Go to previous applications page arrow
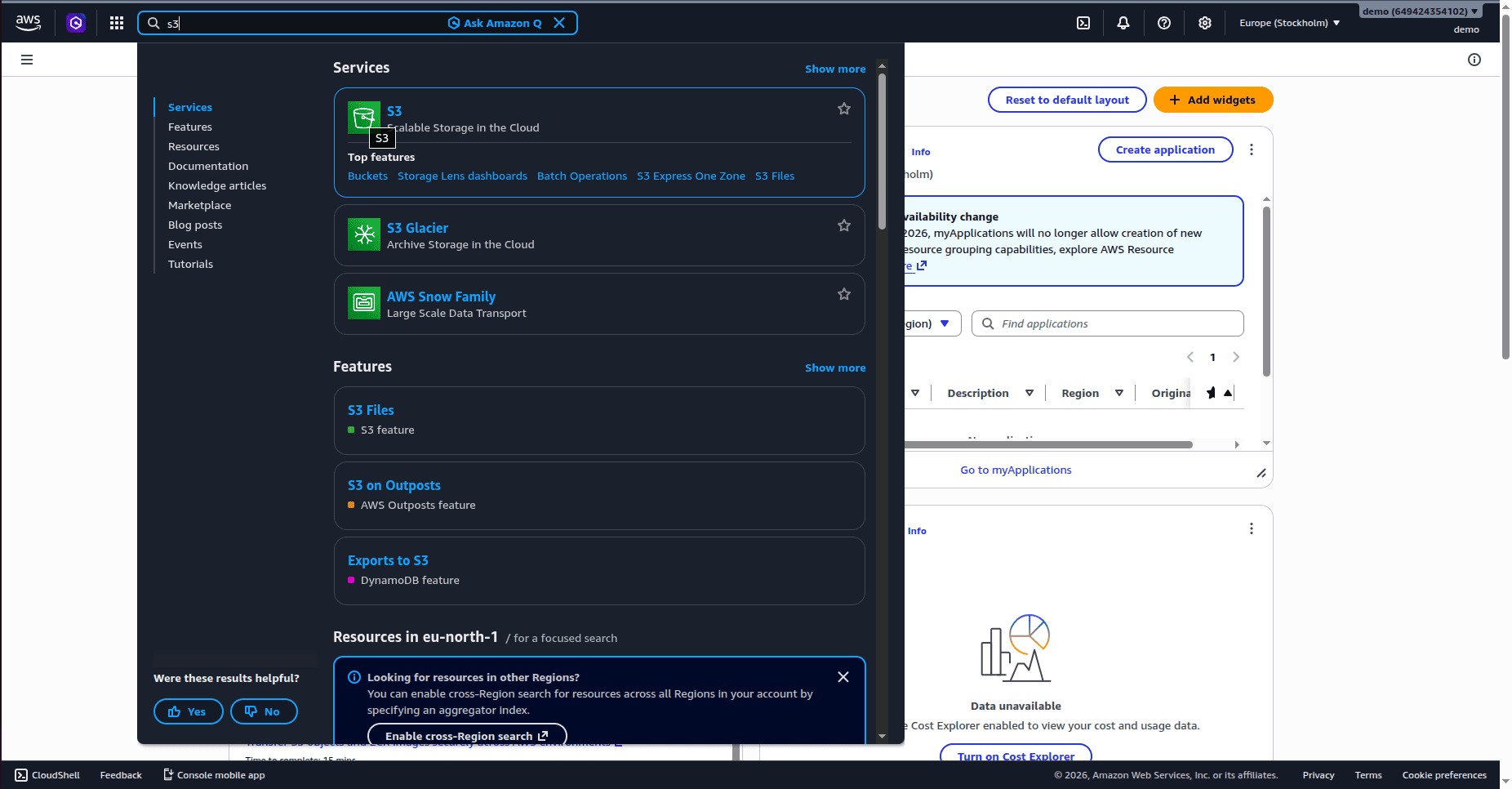The image size is (1512, 789). [1190, 357]
